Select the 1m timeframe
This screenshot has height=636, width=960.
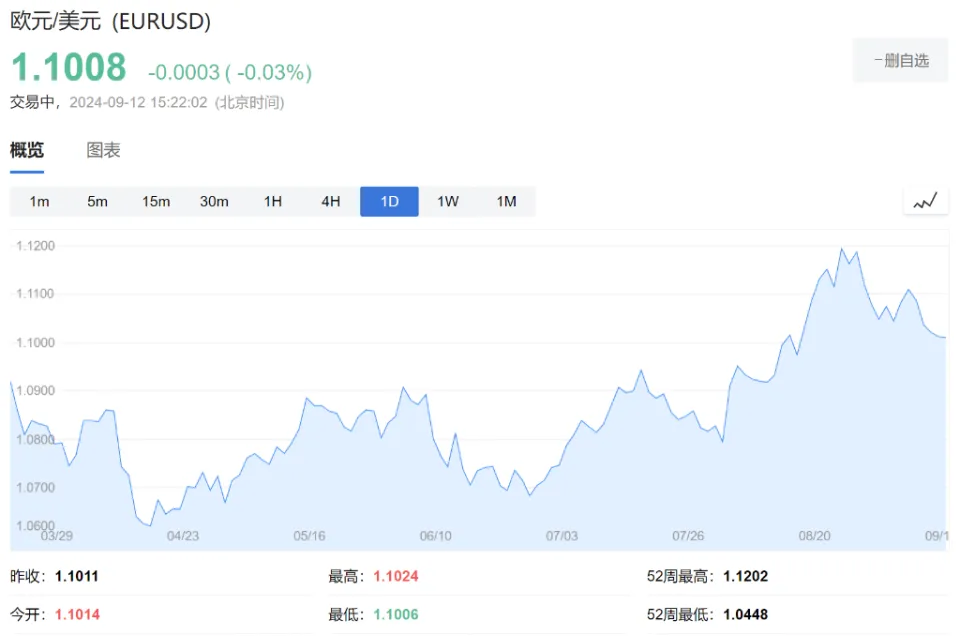pos(39,202)
